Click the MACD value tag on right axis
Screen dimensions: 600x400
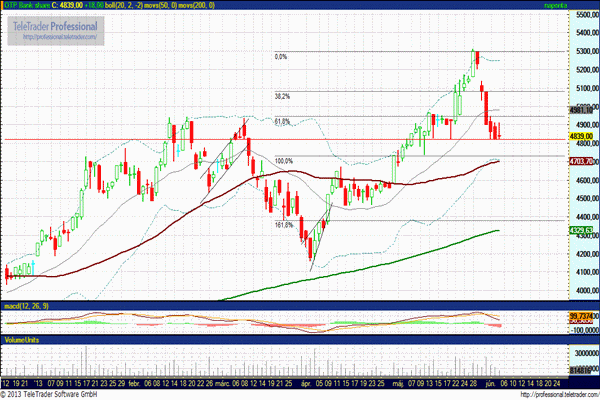pyautogui.click(x=581, y=315)
